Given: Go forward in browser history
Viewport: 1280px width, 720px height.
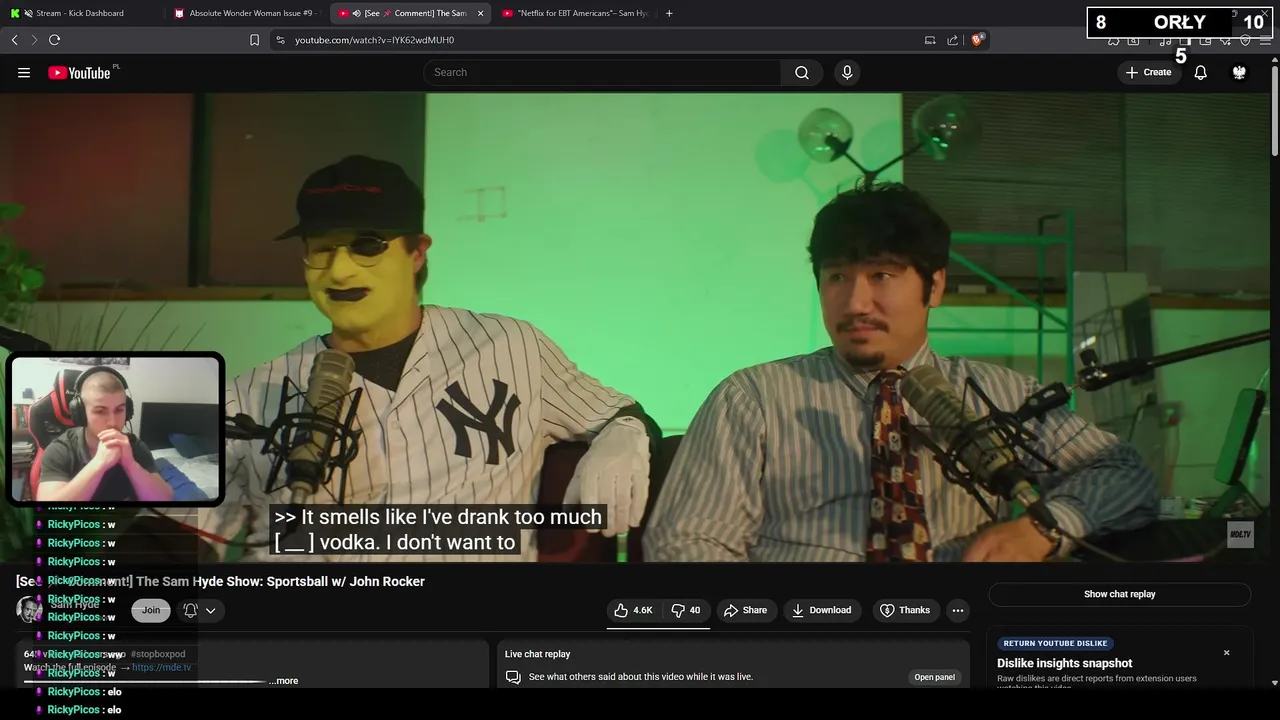Looking at the screenshot, I should (x=34, y=40).
